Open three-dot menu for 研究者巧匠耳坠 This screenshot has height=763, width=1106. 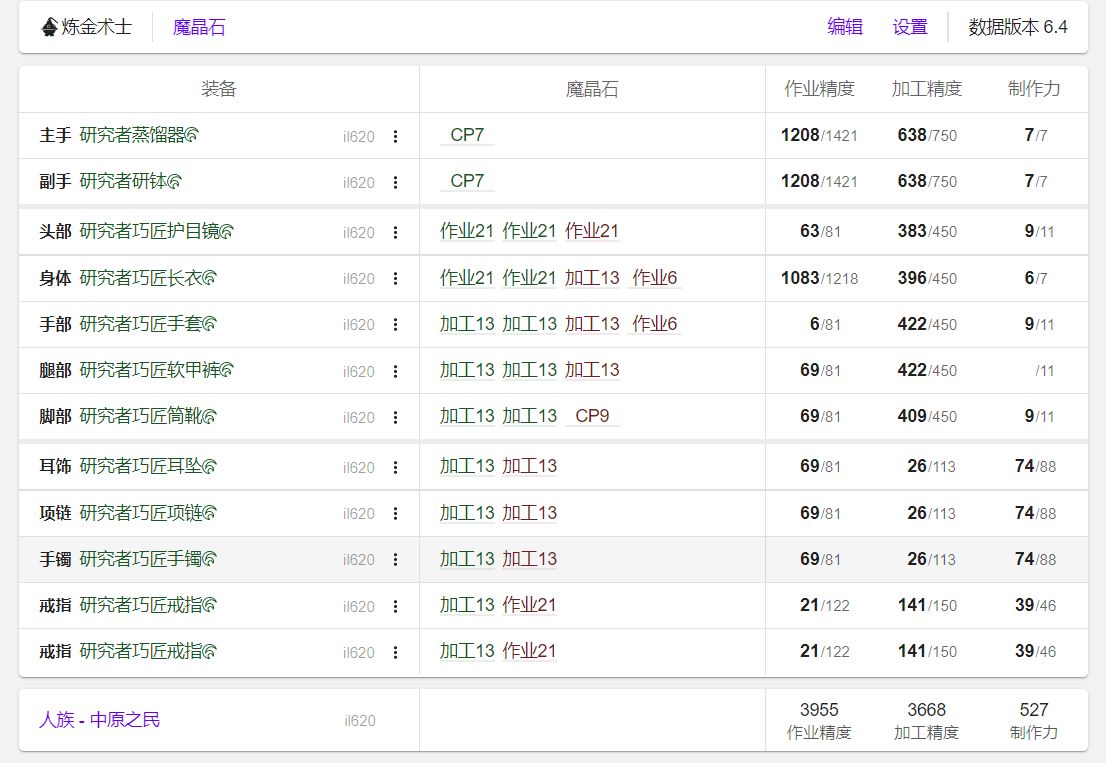coord(395,467)
